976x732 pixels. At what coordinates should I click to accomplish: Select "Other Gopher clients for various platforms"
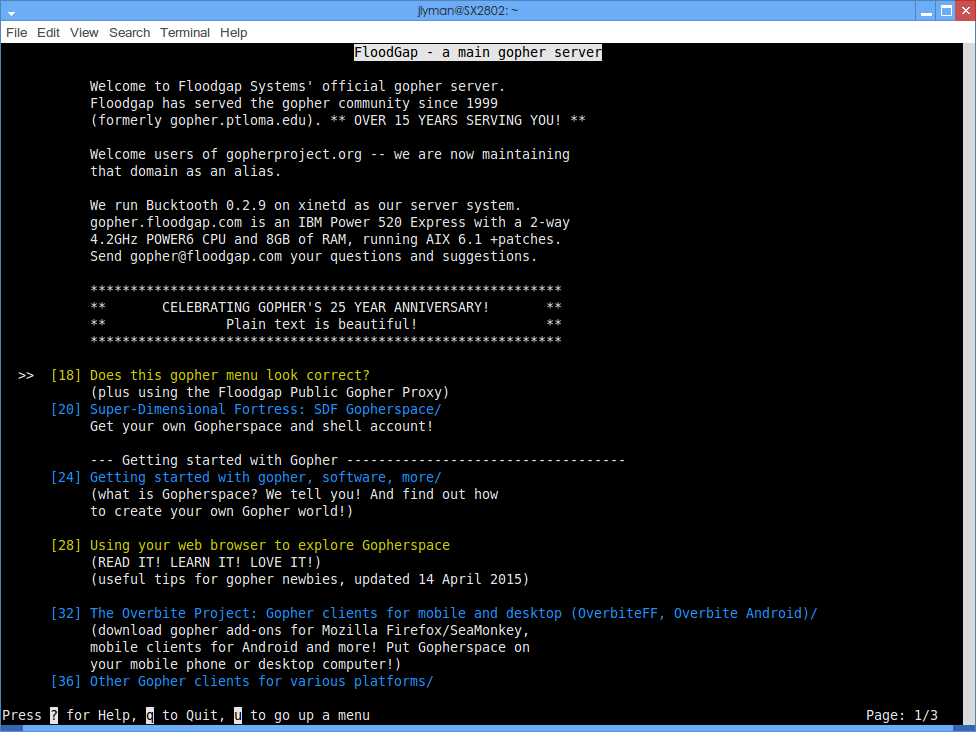(x=261, y=681)
